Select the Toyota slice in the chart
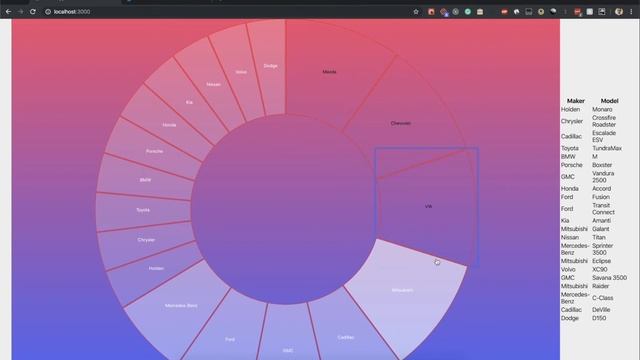 [x=143, y=210]
